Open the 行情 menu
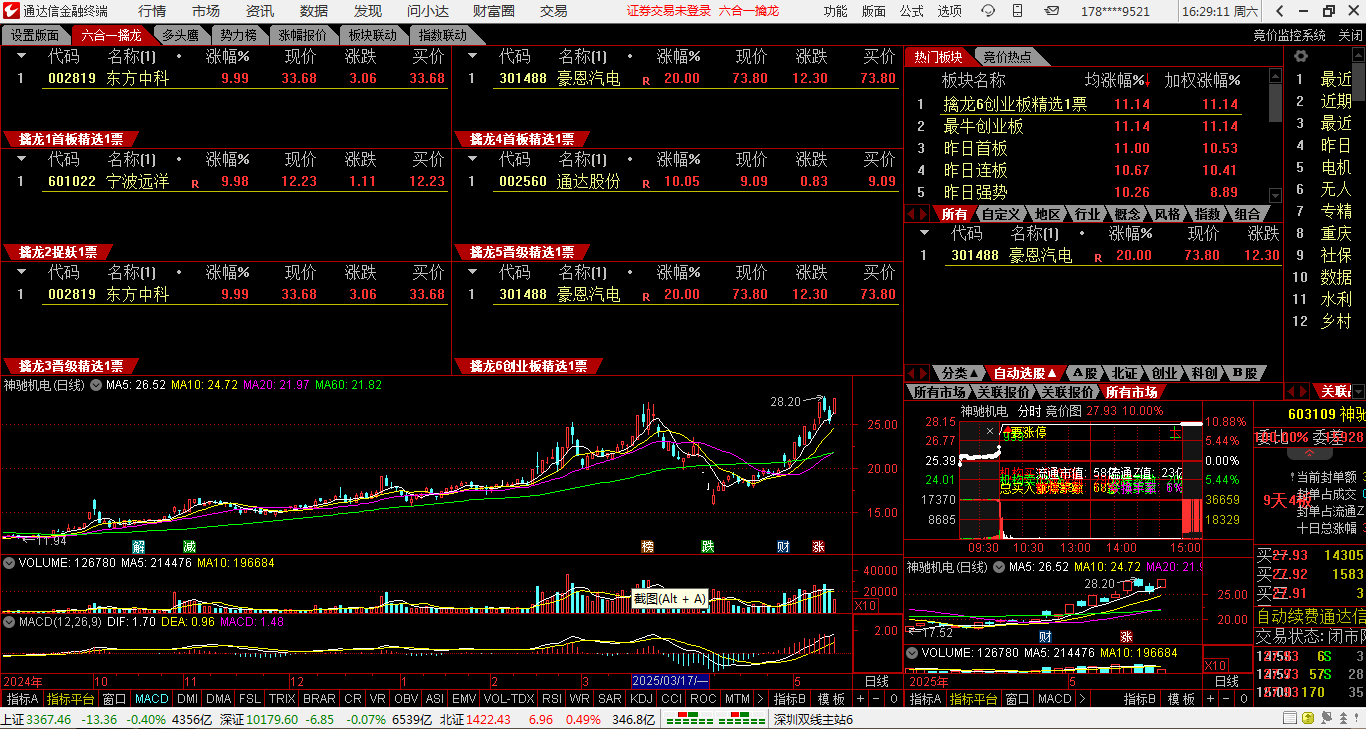1366x729 pixels. point(152,11)
